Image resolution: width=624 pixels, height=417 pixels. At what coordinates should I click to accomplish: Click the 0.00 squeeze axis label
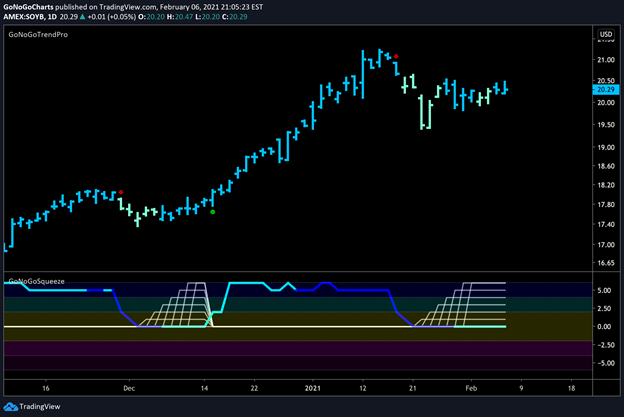(604, 327)
